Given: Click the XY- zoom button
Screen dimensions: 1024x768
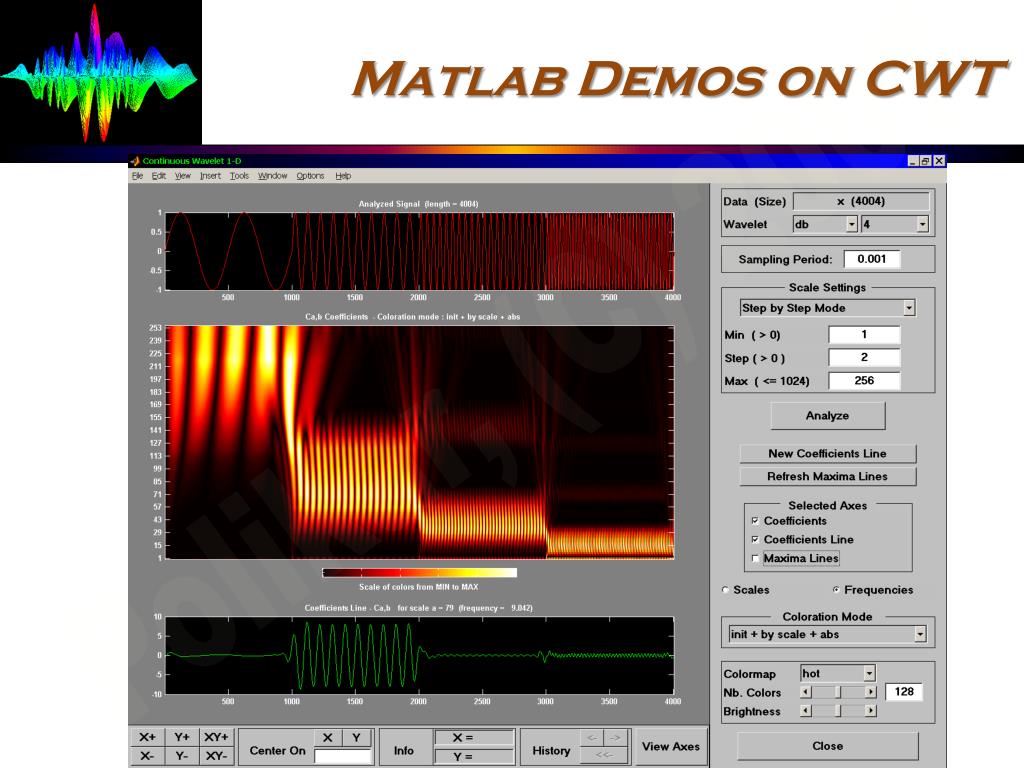Looking at the screenshot, I should coord(216,756).
